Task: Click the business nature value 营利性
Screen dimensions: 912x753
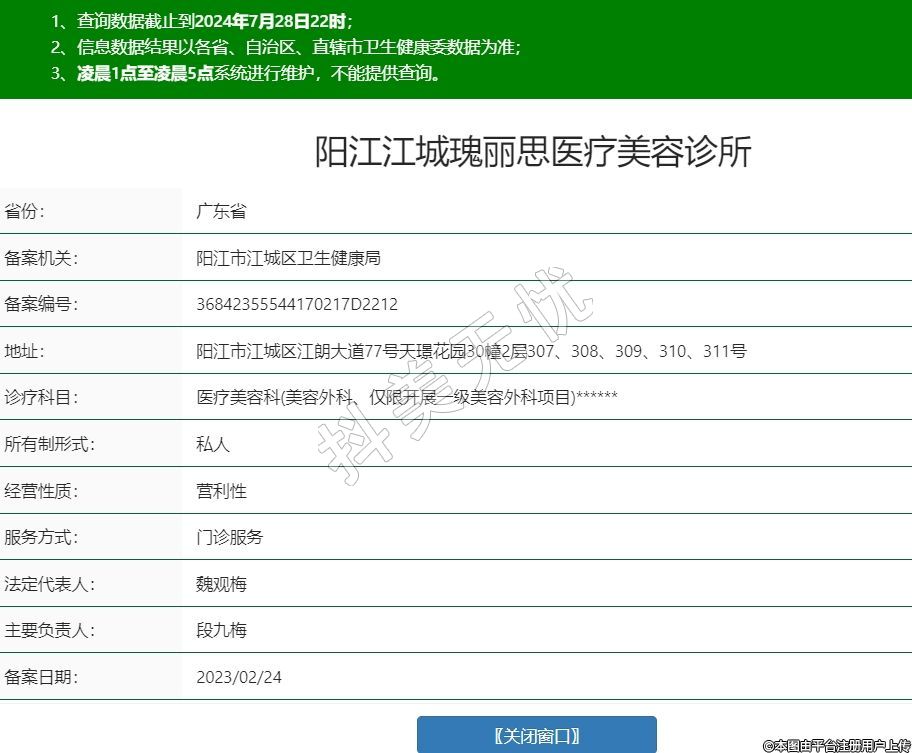Action: pos(221,491)
